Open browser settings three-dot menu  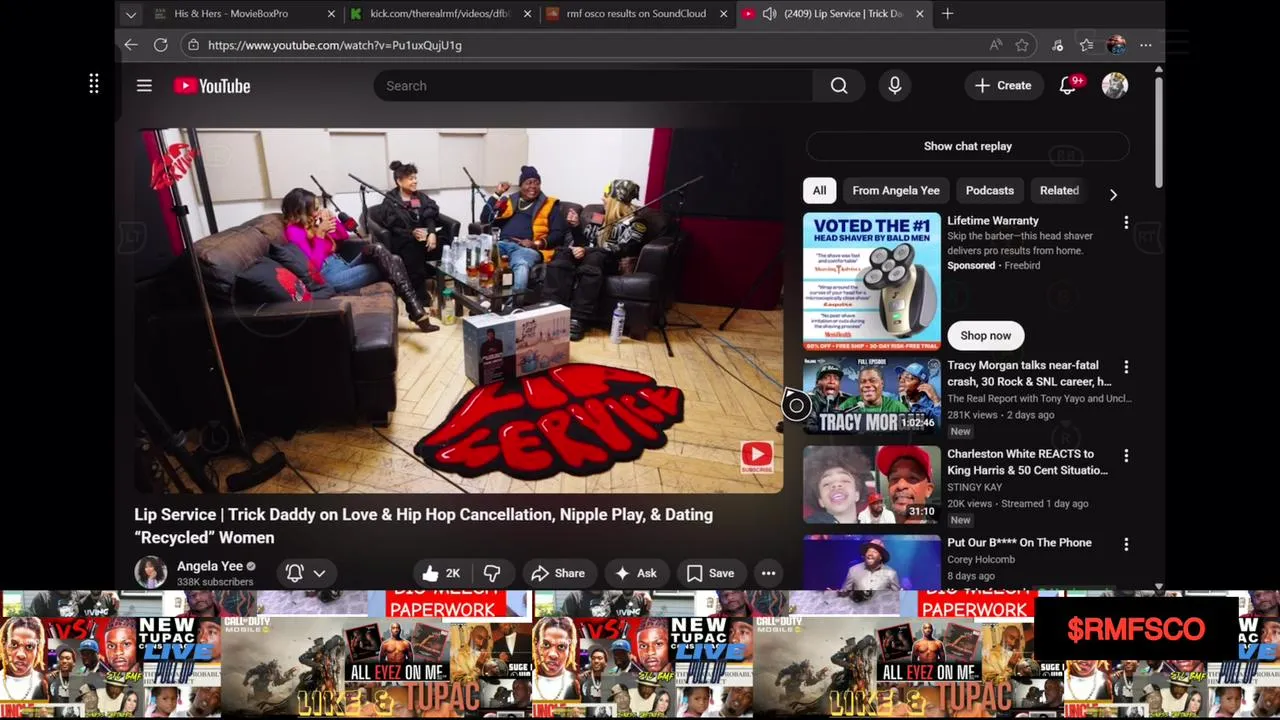coord(1146,45)
